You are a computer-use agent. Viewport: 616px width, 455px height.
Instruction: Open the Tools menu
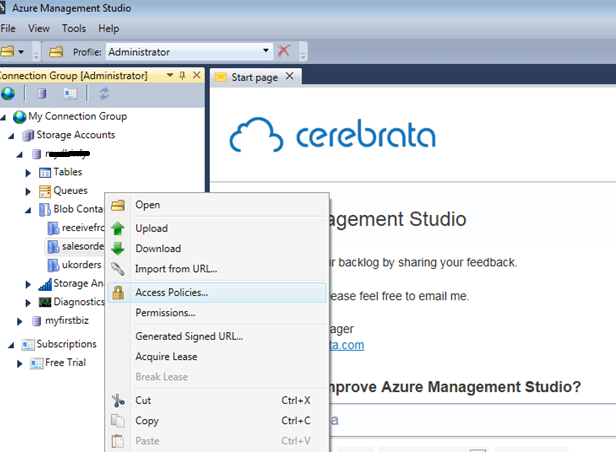(x=73, y=28)
